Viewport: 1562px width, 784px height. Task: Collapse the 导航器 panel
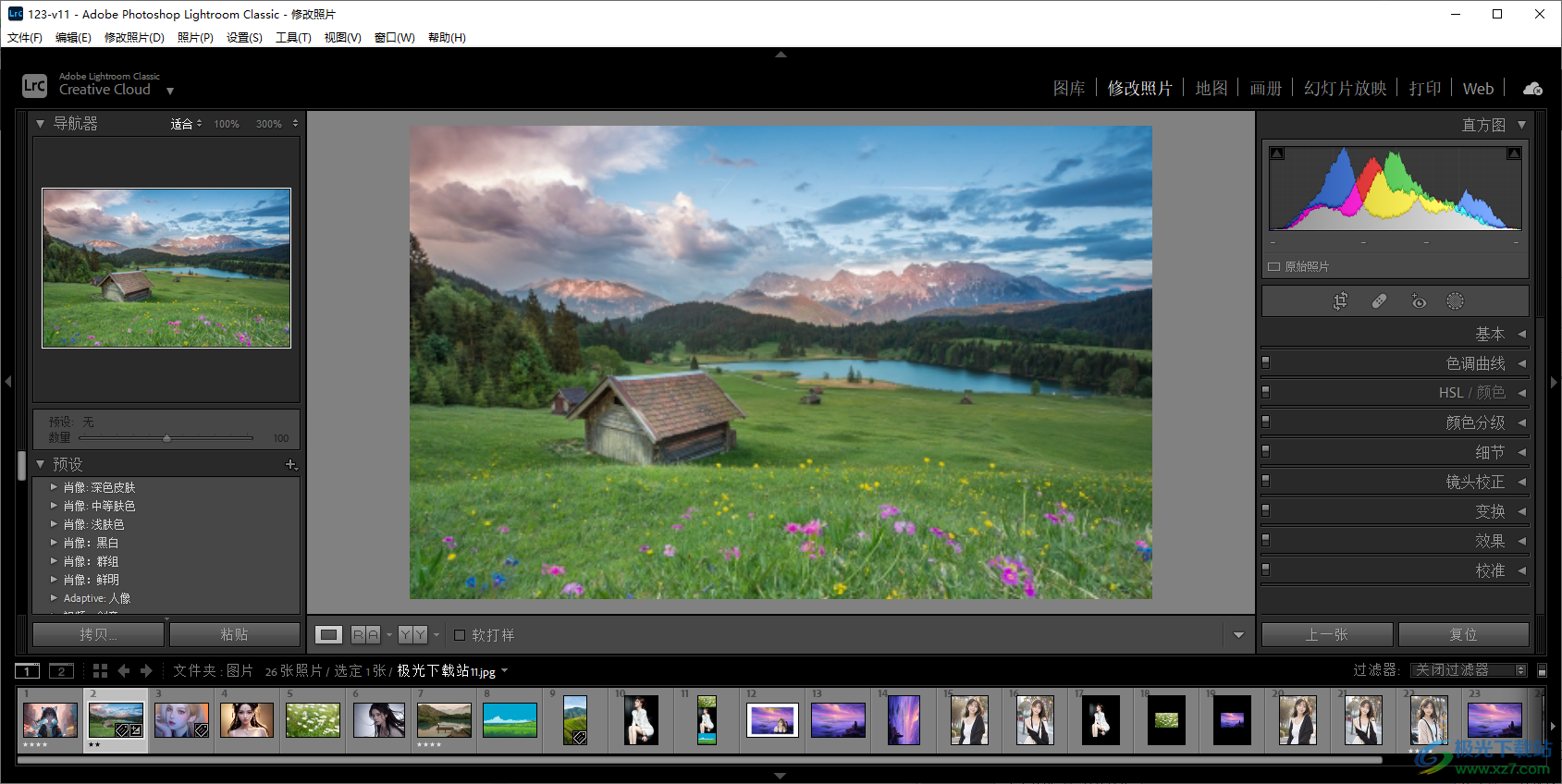tap(40, 123)
